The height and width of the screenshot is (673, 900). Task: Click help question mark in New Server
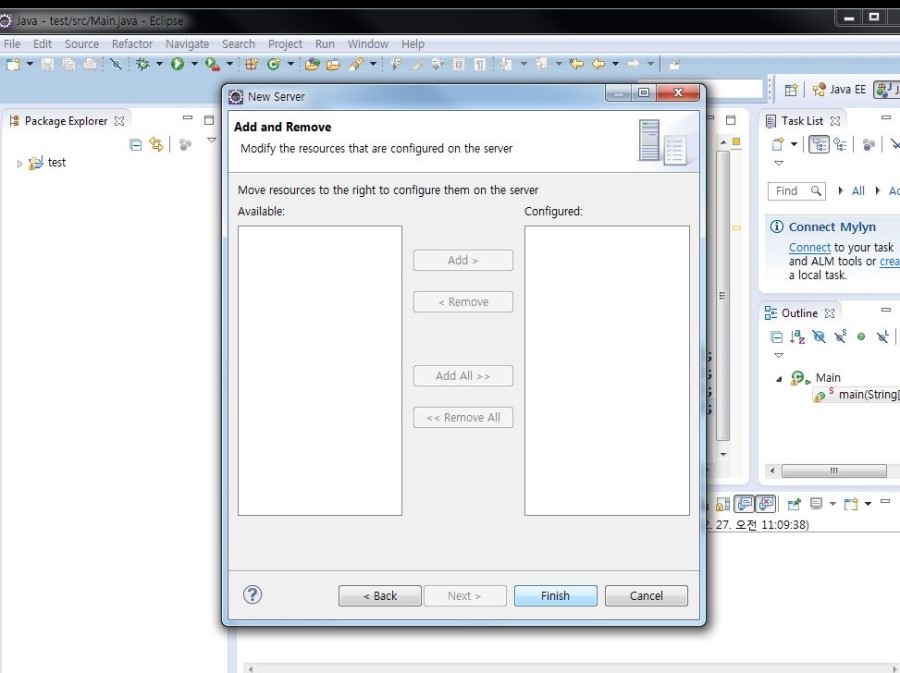point(253,595)
